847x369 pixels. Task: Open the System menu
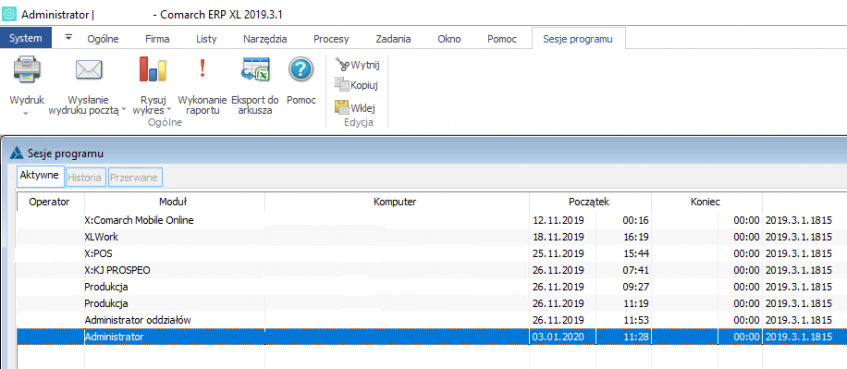click(26, 38)
